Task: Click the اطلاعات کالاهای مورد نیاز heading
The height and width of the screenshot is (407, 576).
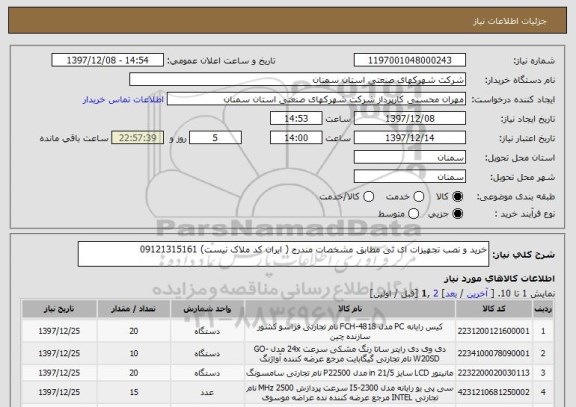Action: coord(499,278)
